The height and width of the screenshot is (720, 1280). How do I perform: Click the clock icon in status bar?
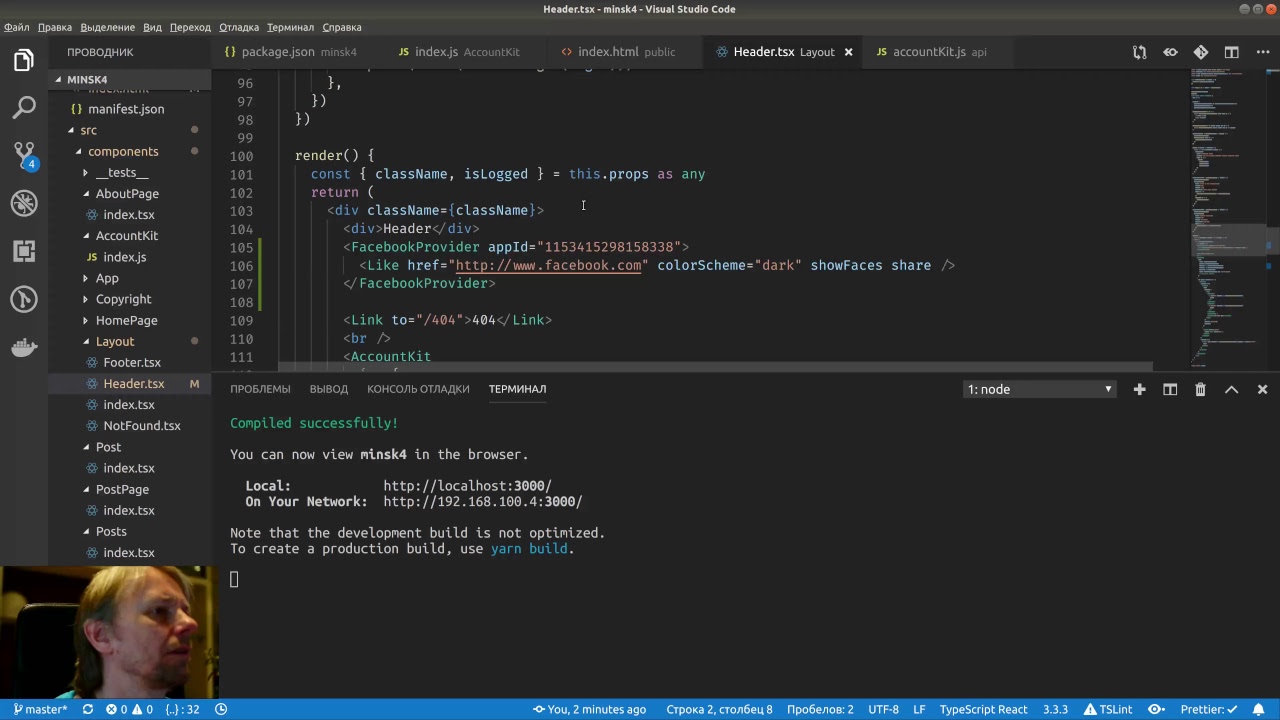221,709
